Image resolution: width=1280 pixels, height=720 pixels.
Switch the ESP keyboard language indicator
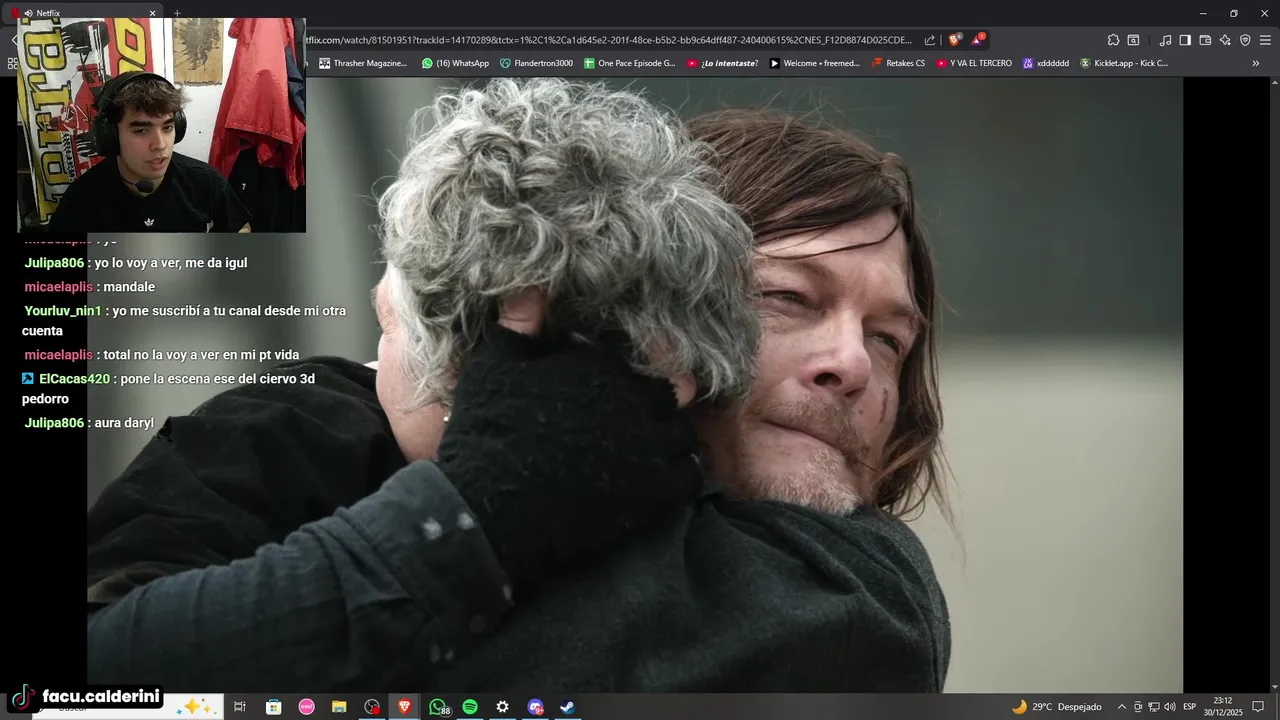(x=1190, y=707)
